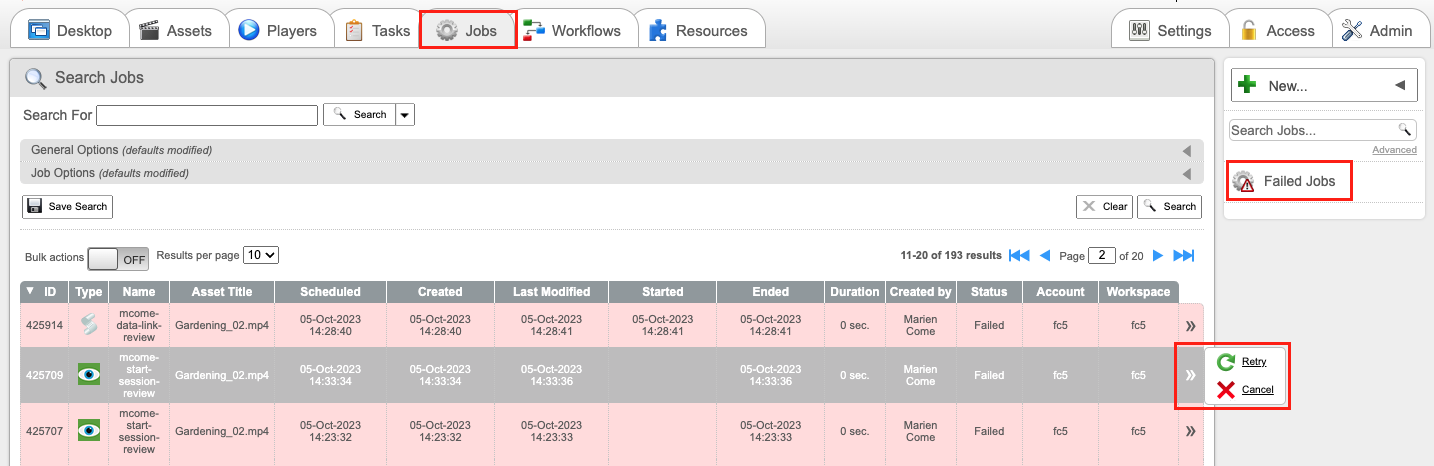Viewport: 1434px width, 466px height.
Task: Open the Advanced search link
Action: [1394, 149]
